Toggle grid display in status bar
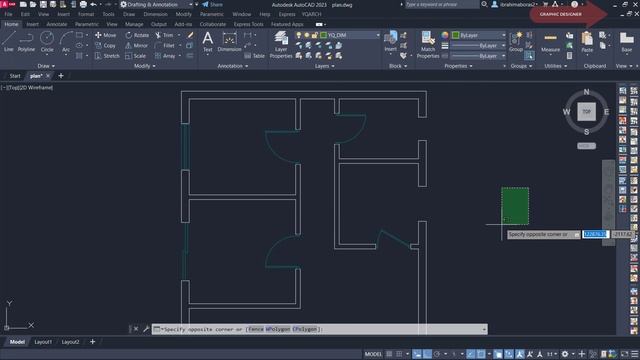 click(x=389, y=354)
